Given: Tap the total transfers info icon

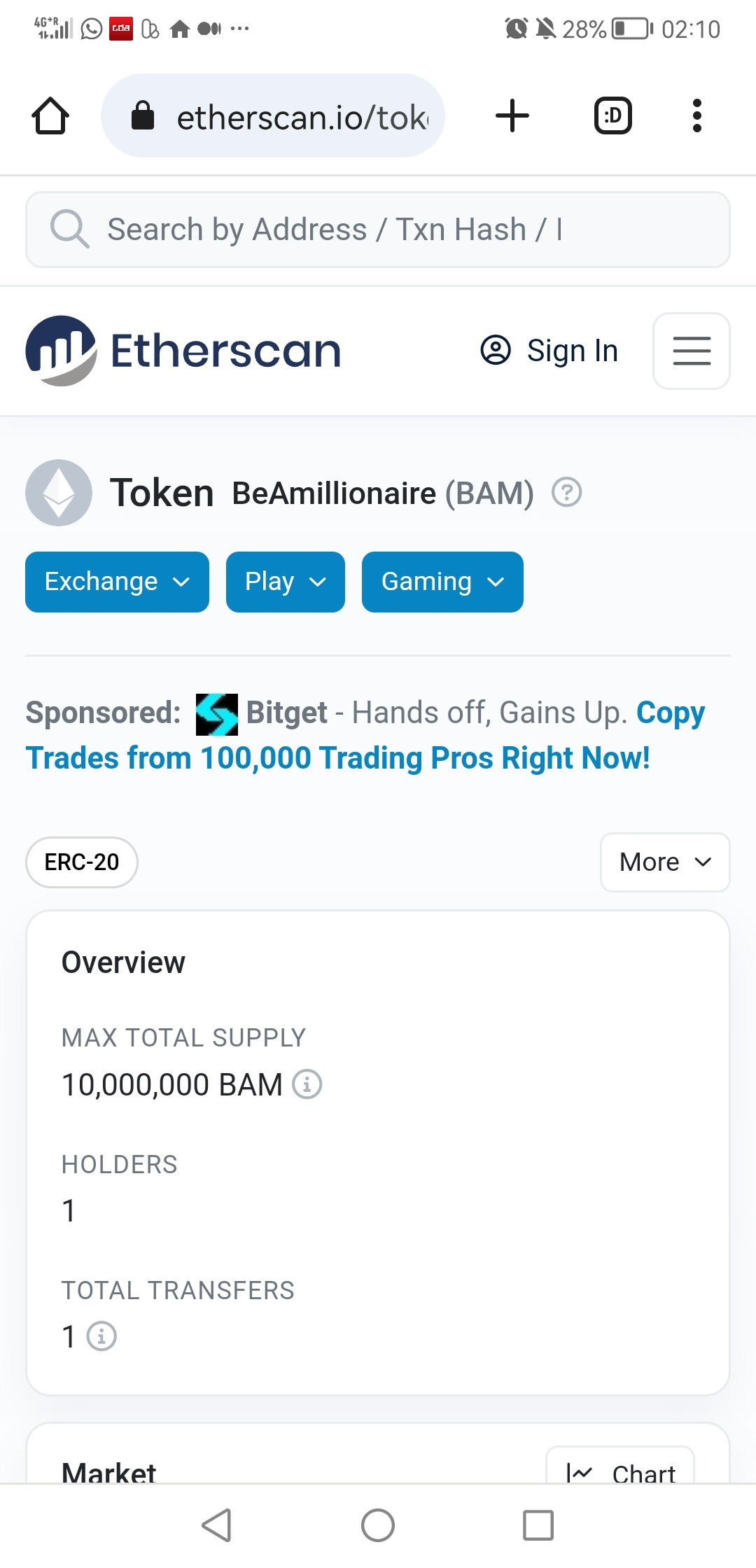Looking at the screenshot, I should pyautogui.click(x=101, y=1336).
